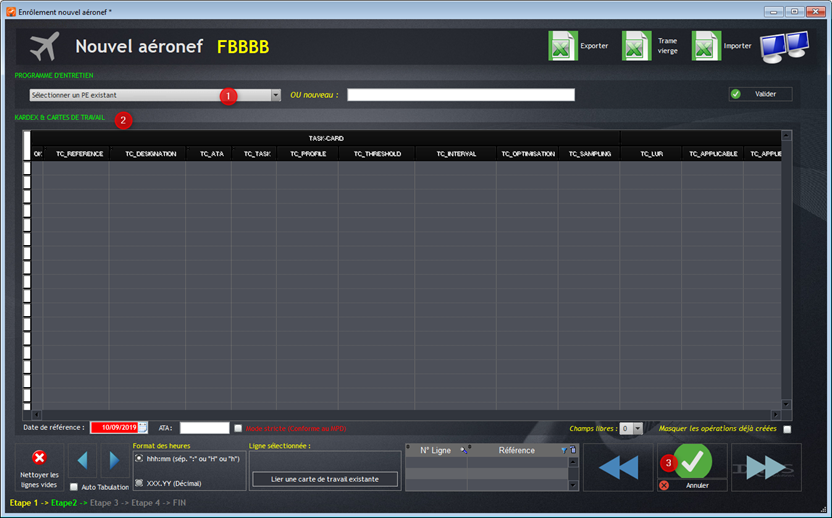
Task: Enable Mode stricte checkbox
Action: click(x=238, y=428)
